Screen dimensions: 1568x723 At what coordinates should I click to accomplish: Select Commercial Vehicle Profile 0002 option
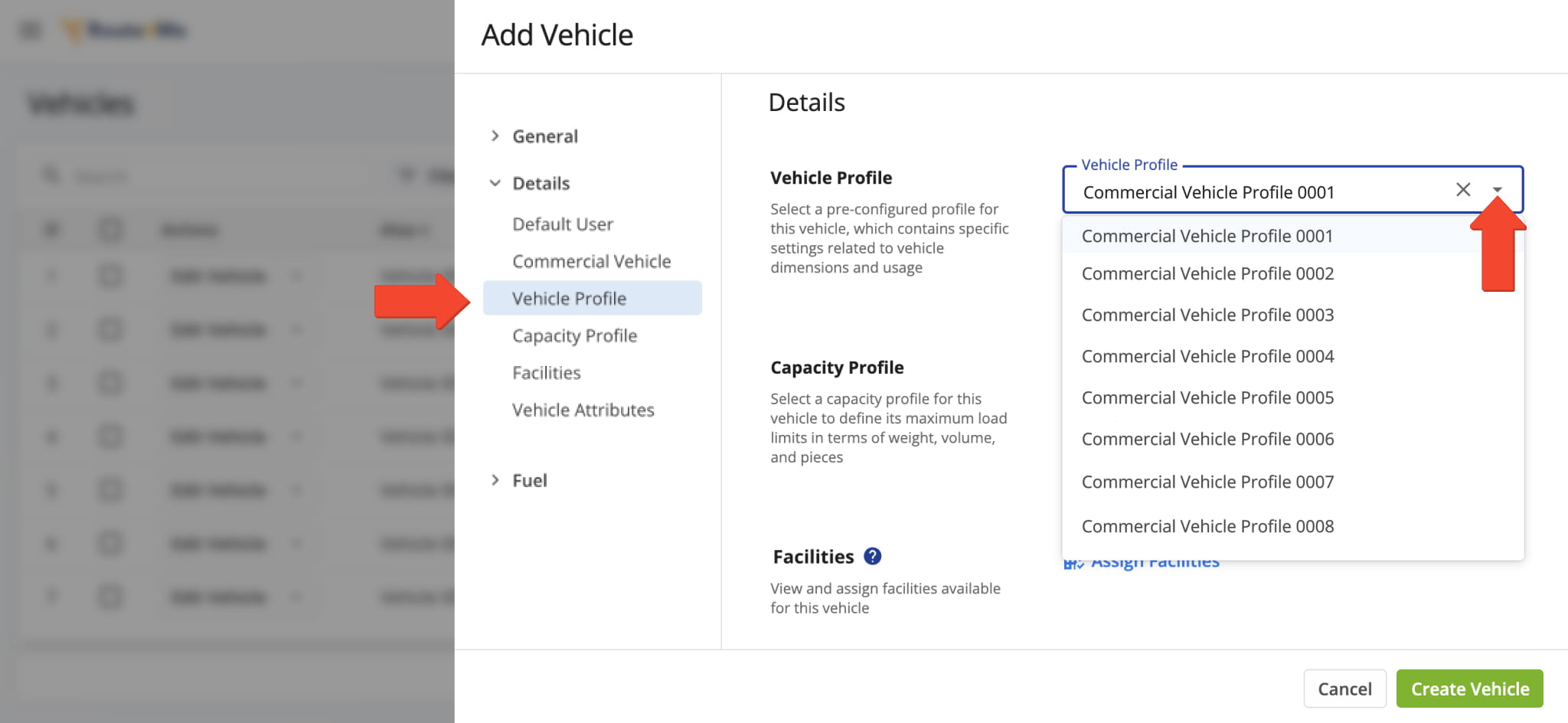click(1207, 274)
